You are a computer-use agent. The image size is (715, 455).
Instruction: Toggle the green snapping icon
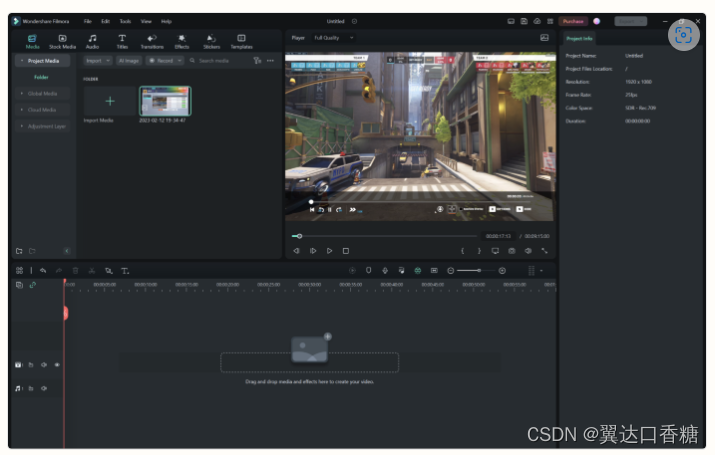coord(418,271)
